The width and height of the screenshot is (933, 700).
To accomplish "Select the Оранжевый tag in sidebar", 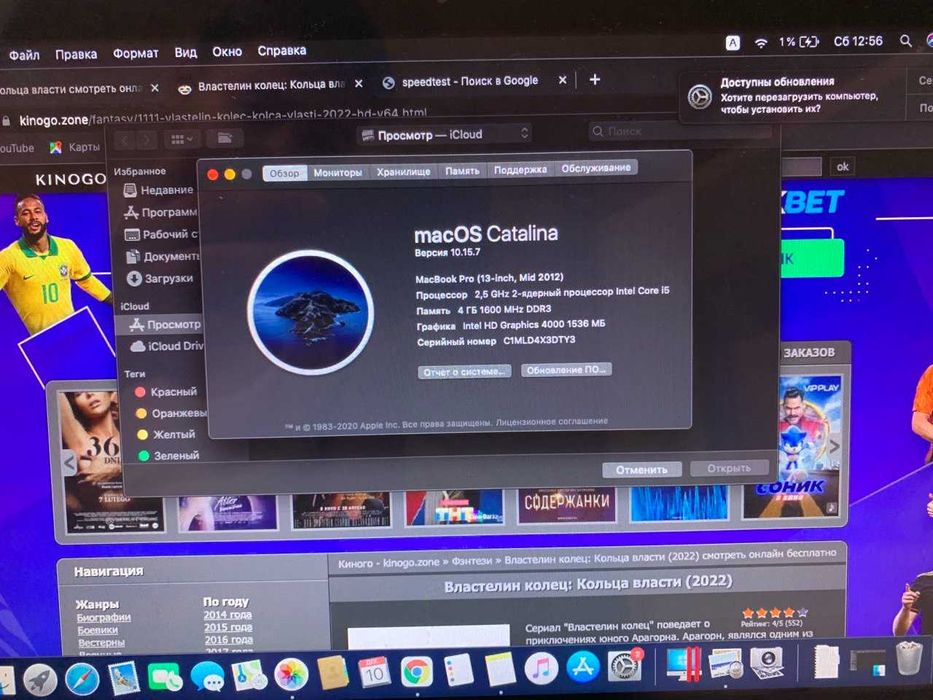I will (171, 413).
